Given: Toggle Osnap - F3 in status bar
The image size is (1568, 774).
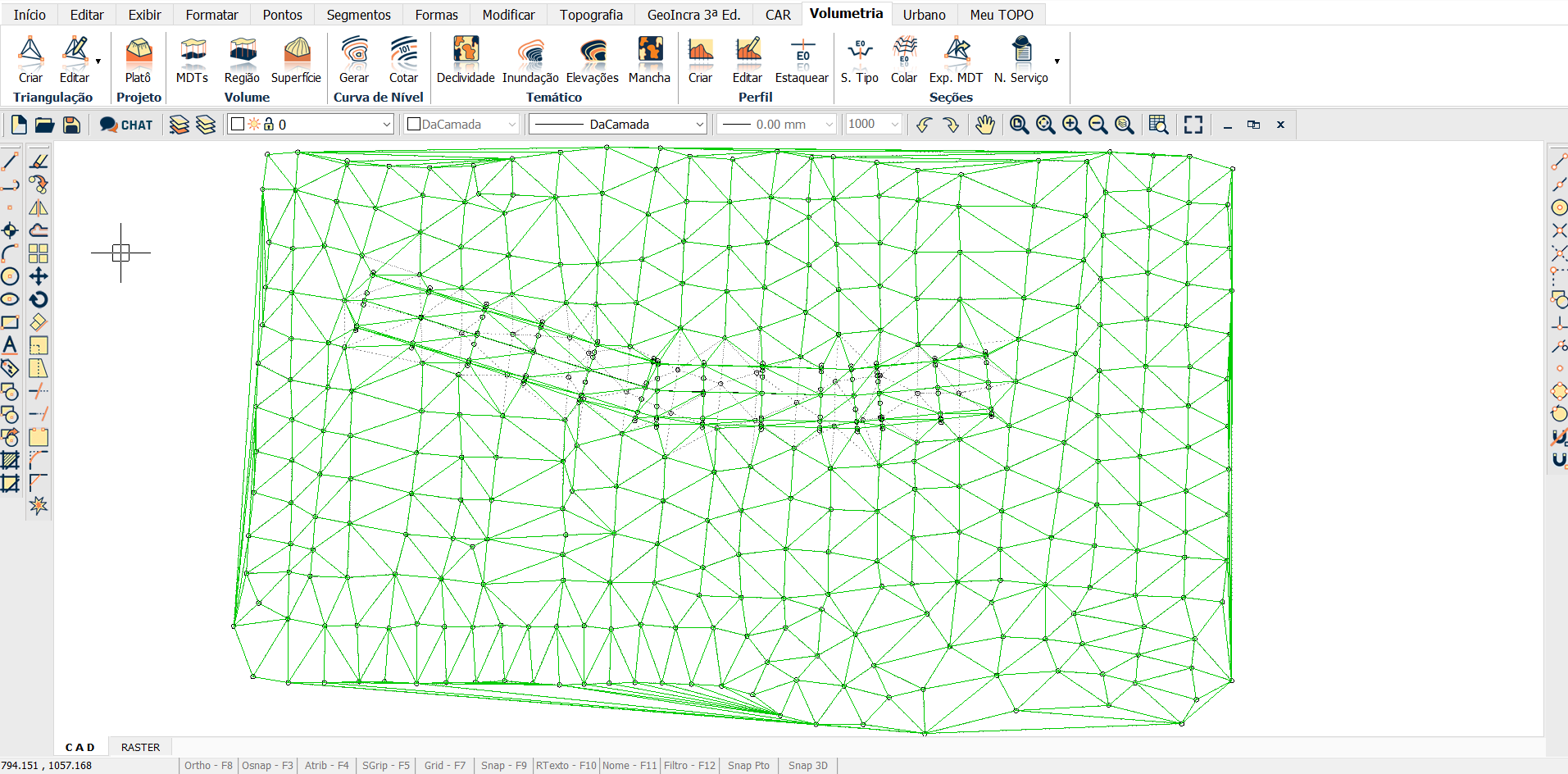Looking at the screenshot, I should [267, 765].
